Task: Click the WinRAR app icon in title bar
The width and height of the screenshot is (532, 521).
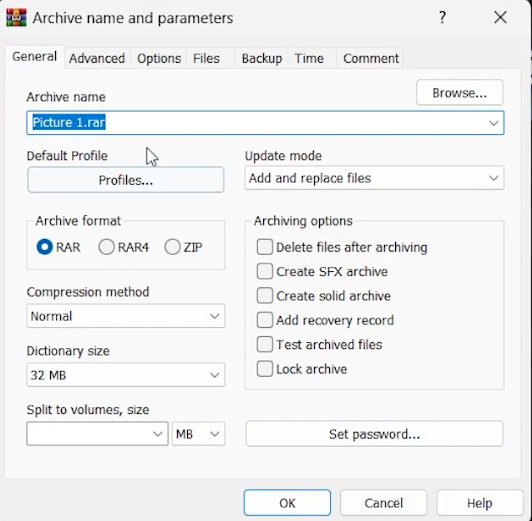Action: 16,17
